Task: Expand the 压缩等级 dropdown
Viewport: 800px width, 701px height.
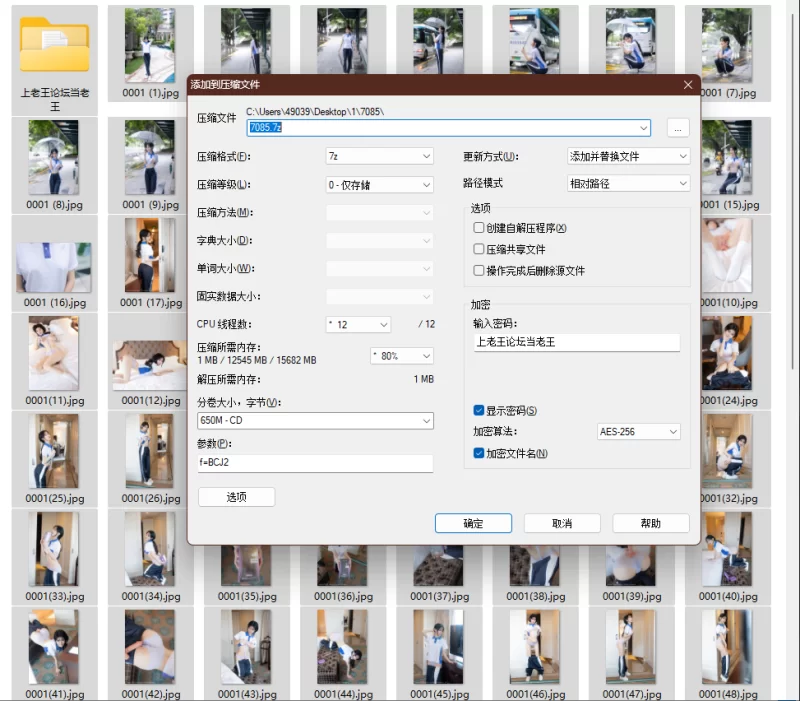Action: tap(379, 184)
